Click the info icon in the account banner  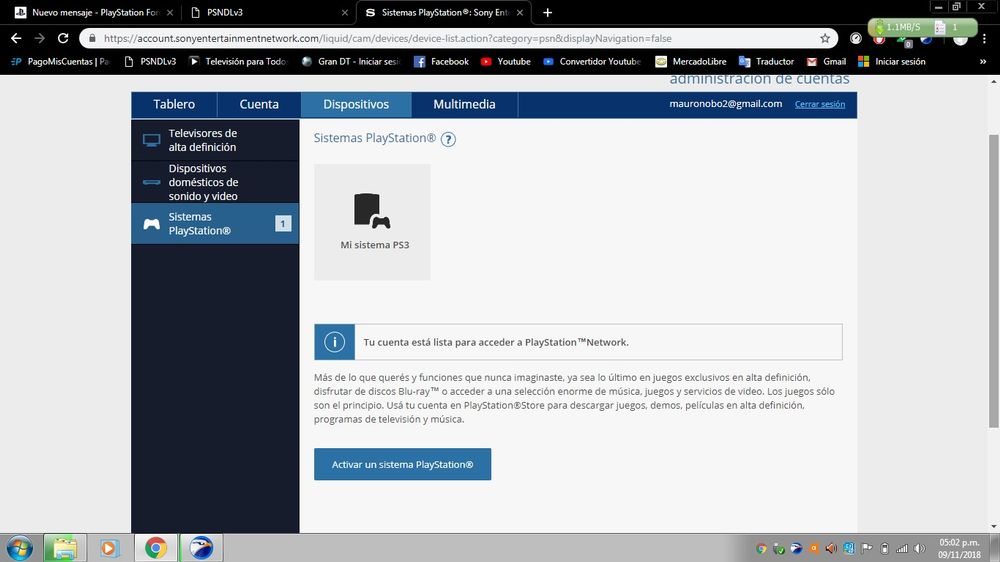tap(334, 342)
